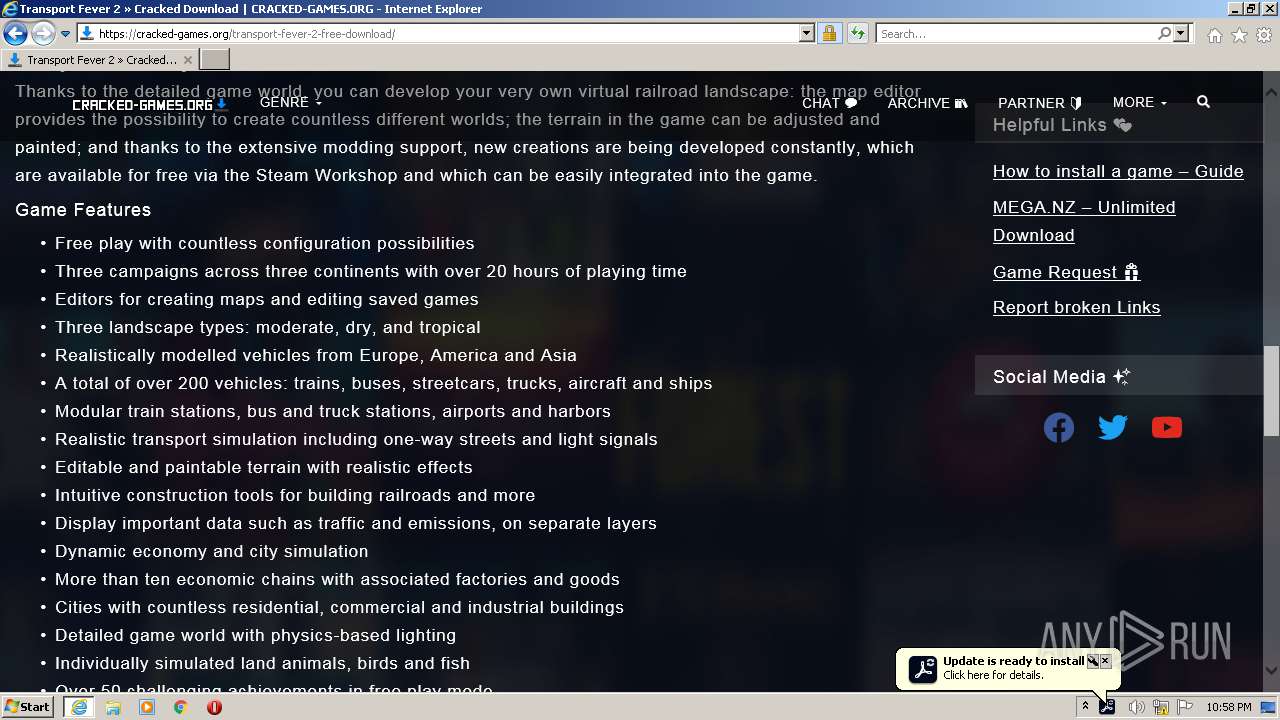The width and height of the screenshot is (1280, 720).
Task: Visit the Twitter page icon
Action: tap(1113, 428)
